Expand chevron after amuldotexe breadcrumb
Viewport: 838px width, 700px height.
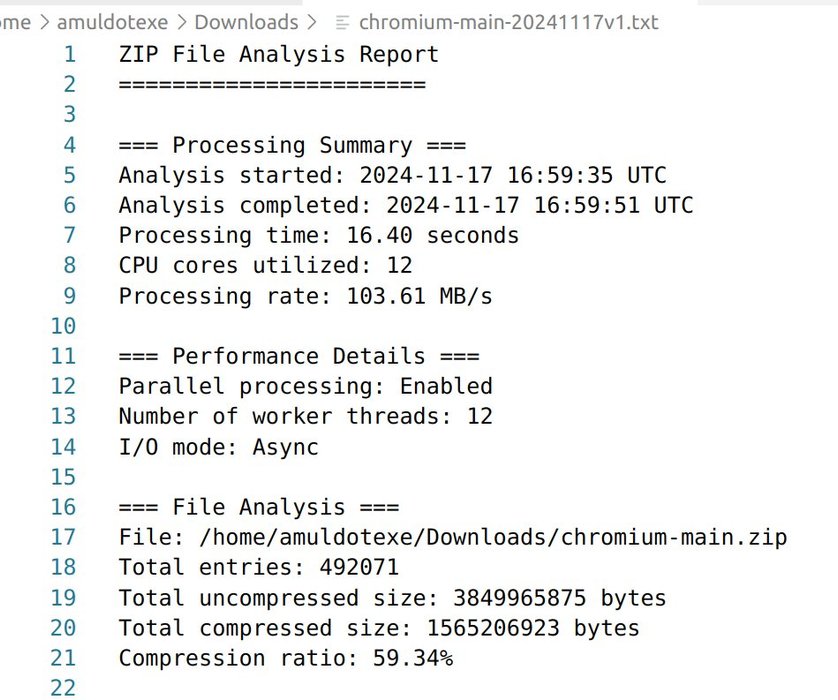click(x=182, y=23)
